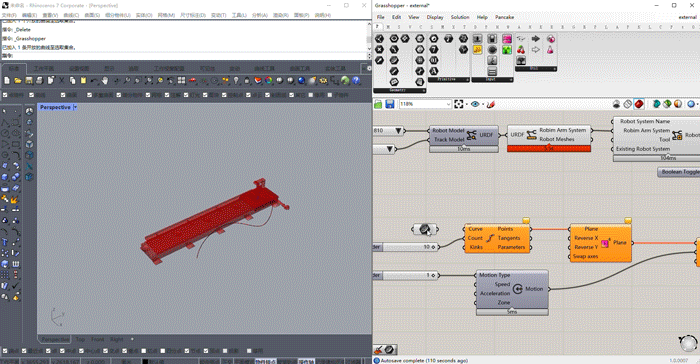700x364 pixels.
Task: Click the Pan hand icon in the Rhino toolbar
Action: pyautogui.click(x=105, y=81)
